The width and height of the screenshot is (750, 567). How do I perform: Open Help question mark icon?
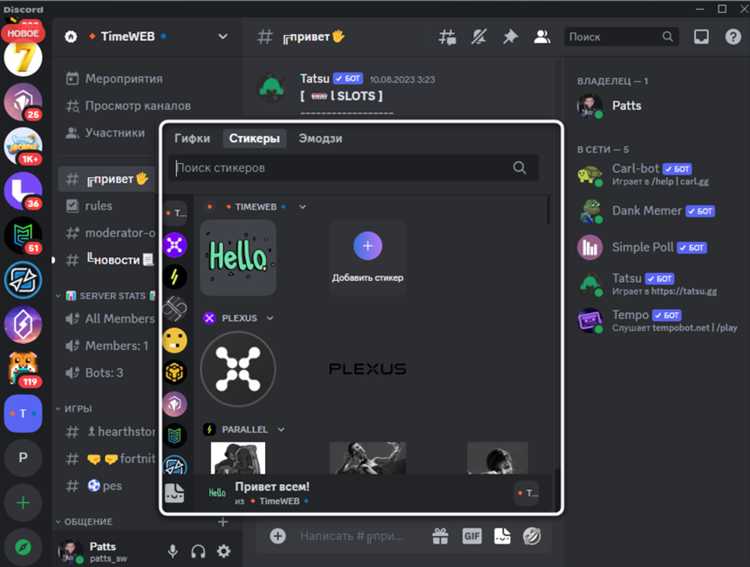click(733, 37)
